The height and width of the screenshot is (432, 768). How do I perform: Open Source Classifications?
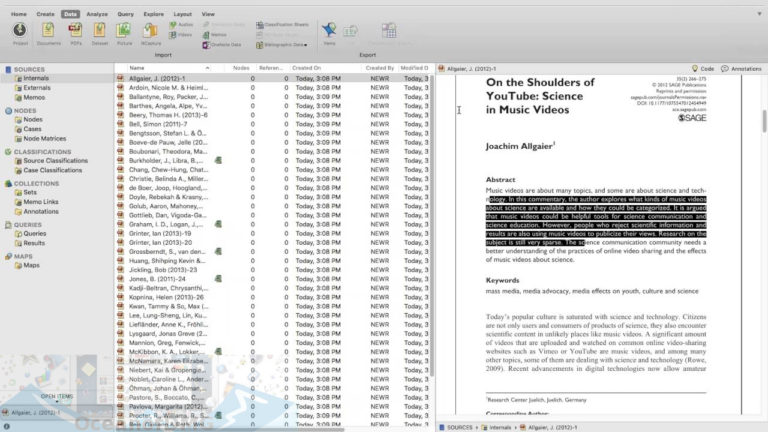[55, 161]
